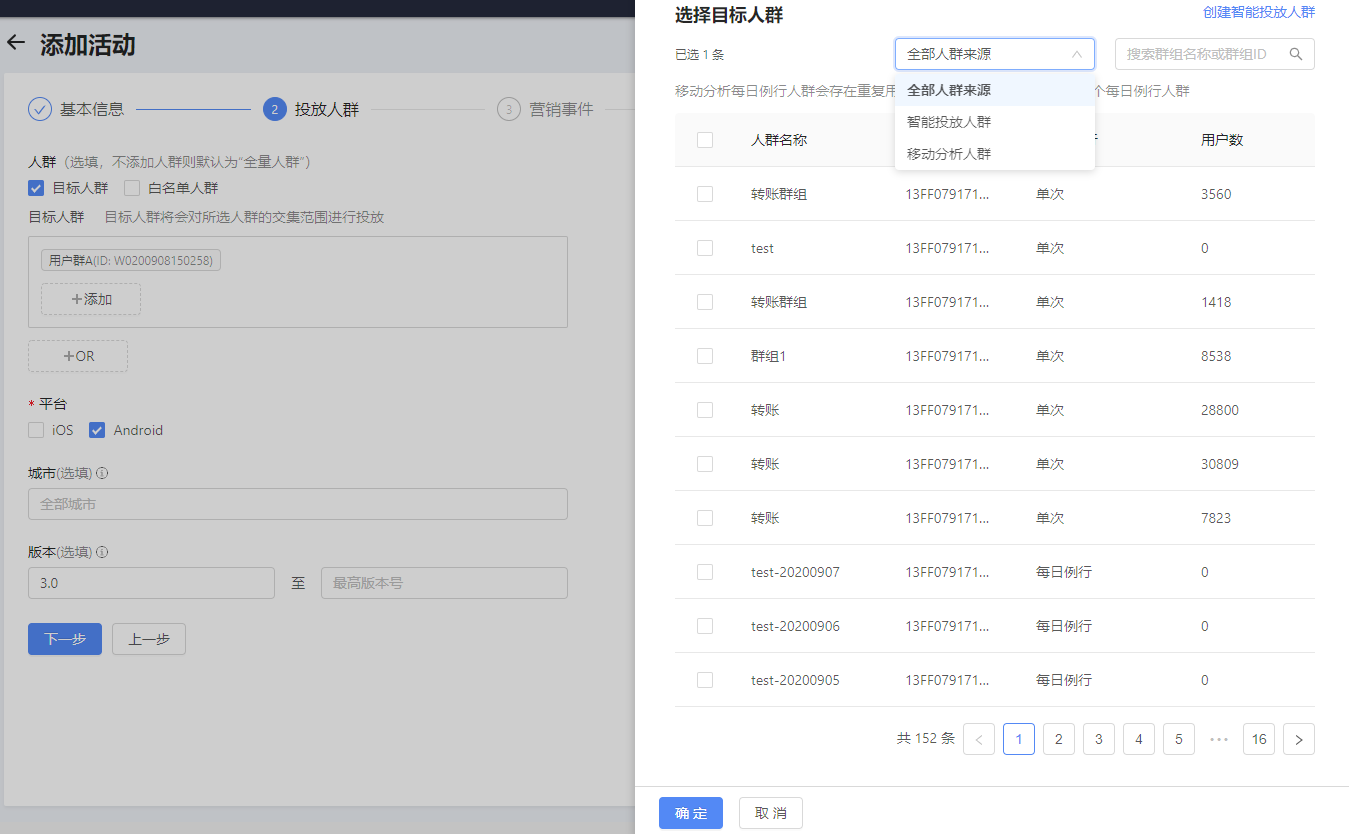
Task: Focus the 搜索群组名称或群组ID search field
Action: 1215,54
